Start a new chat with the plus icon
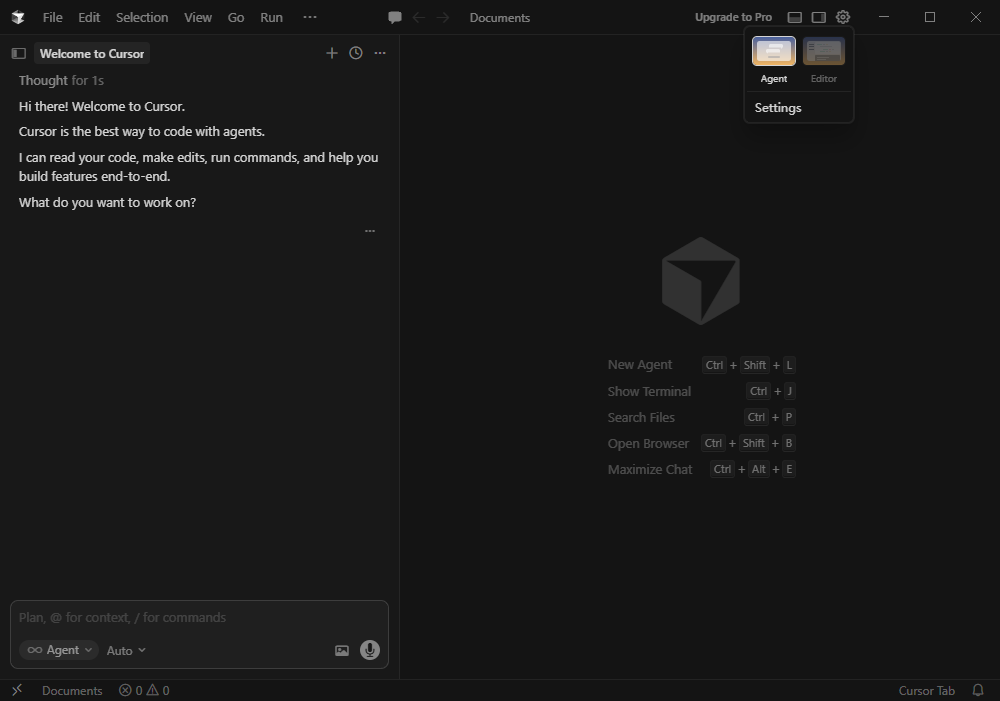 pyautogui.click(x=332, y=53)
